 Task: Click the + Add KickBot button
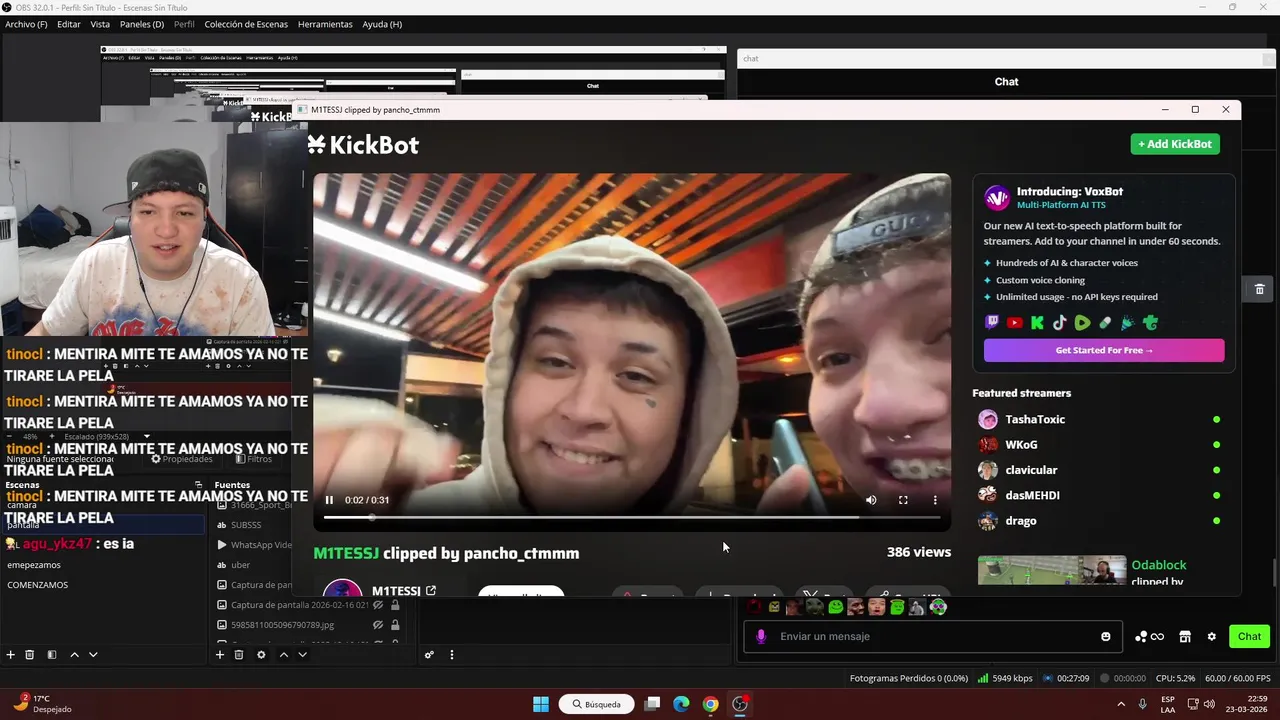coord(1175,144)
